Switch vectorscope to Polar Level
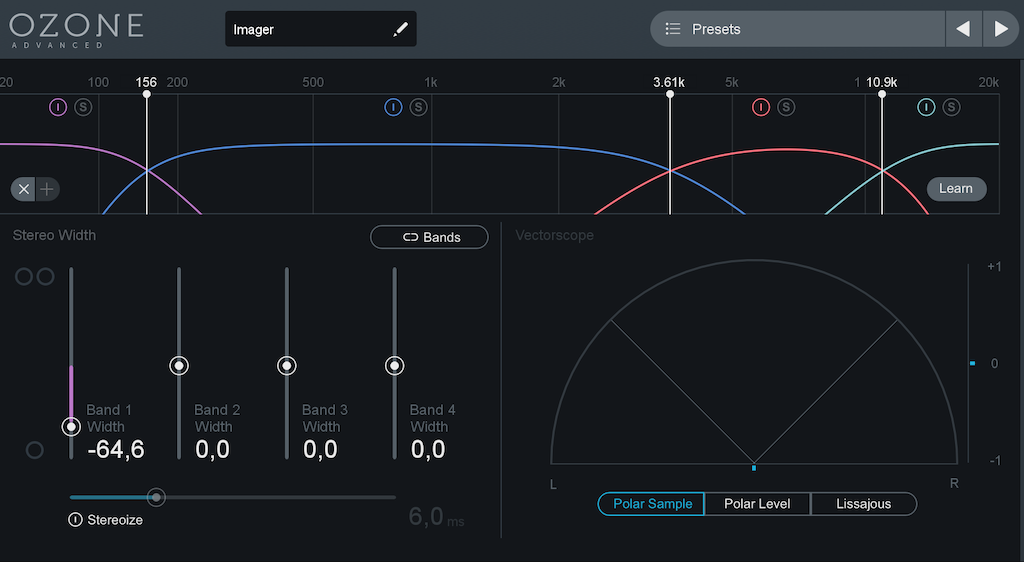The width and height of the screenshot is (1024, 562). pos(757,504)
